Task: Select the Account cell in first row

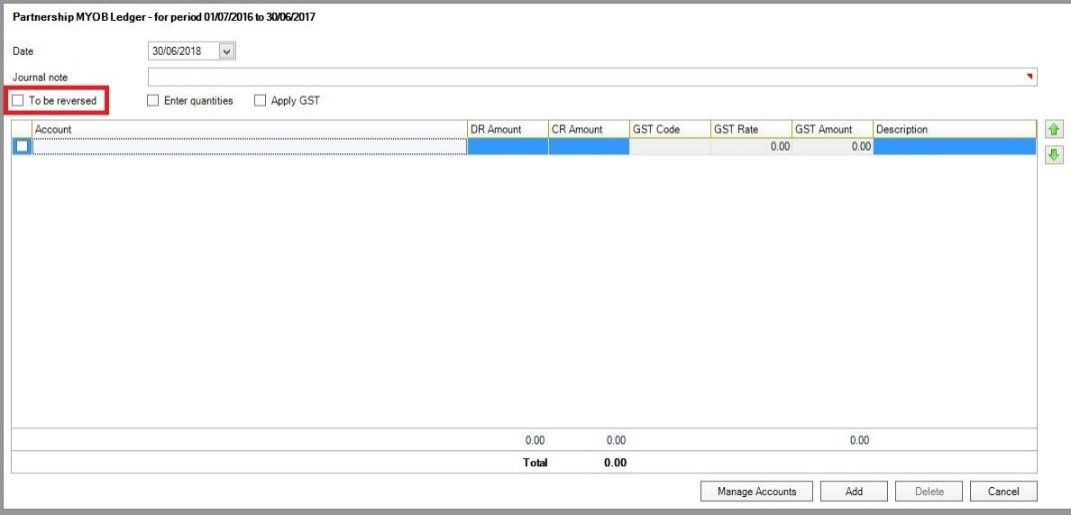Action: tap(250, 147)
